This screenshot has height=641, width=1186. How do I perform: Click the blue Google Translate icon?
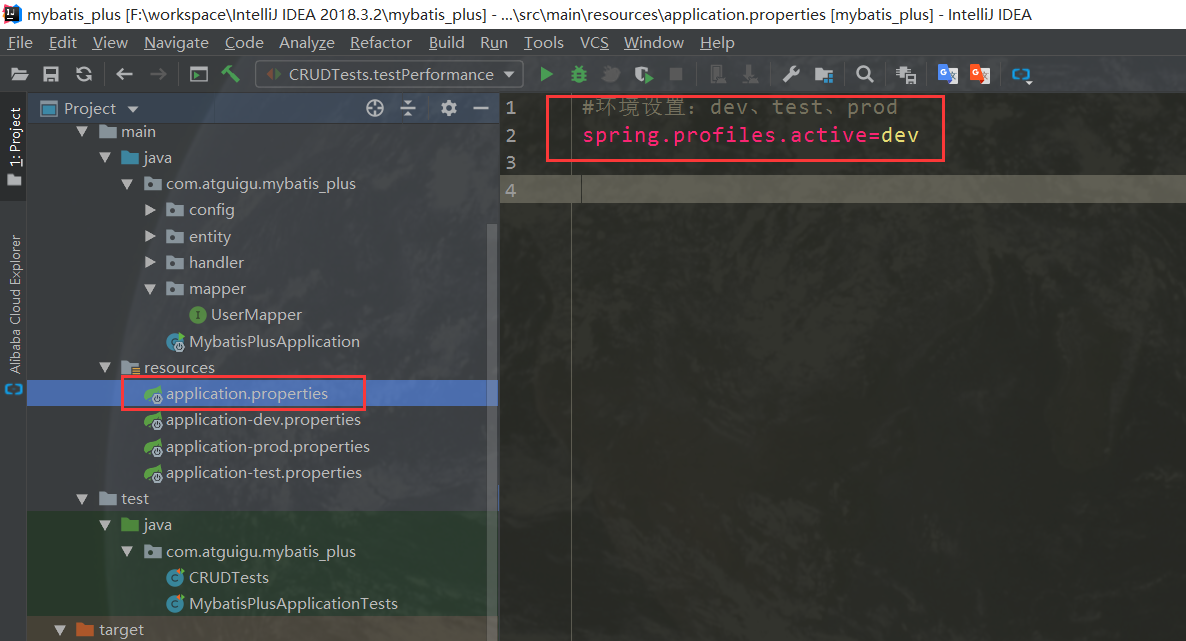coord(948,74)
